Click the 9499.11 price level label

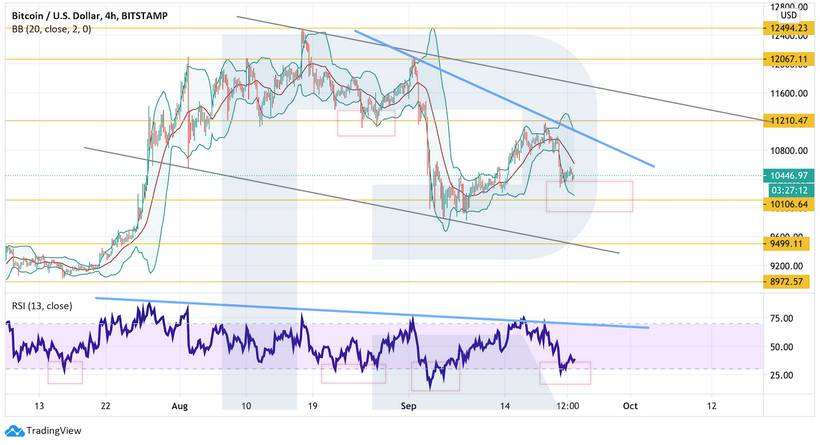coord(785,244)
